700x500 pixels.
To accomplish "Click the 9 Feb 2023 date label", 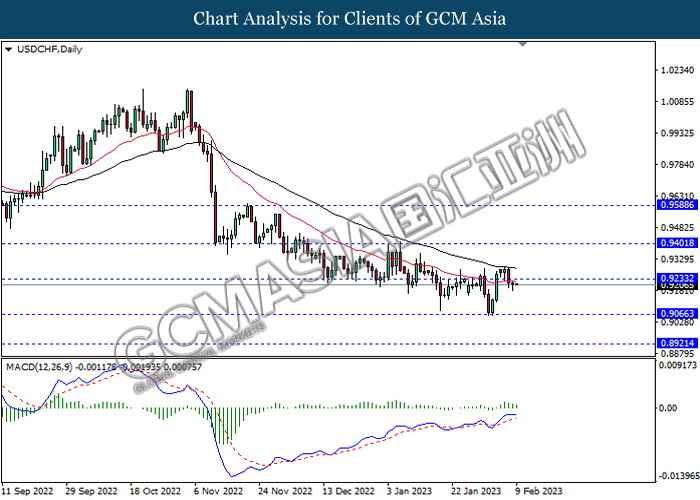I will point(538,491).
